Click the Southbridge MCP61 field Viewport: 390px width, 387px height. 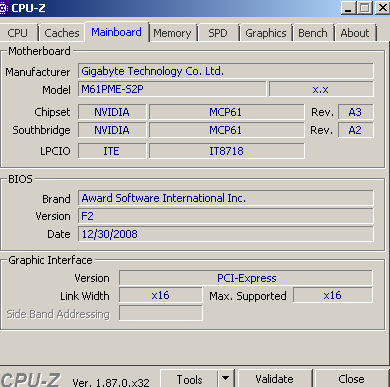(x=227, y=130)
